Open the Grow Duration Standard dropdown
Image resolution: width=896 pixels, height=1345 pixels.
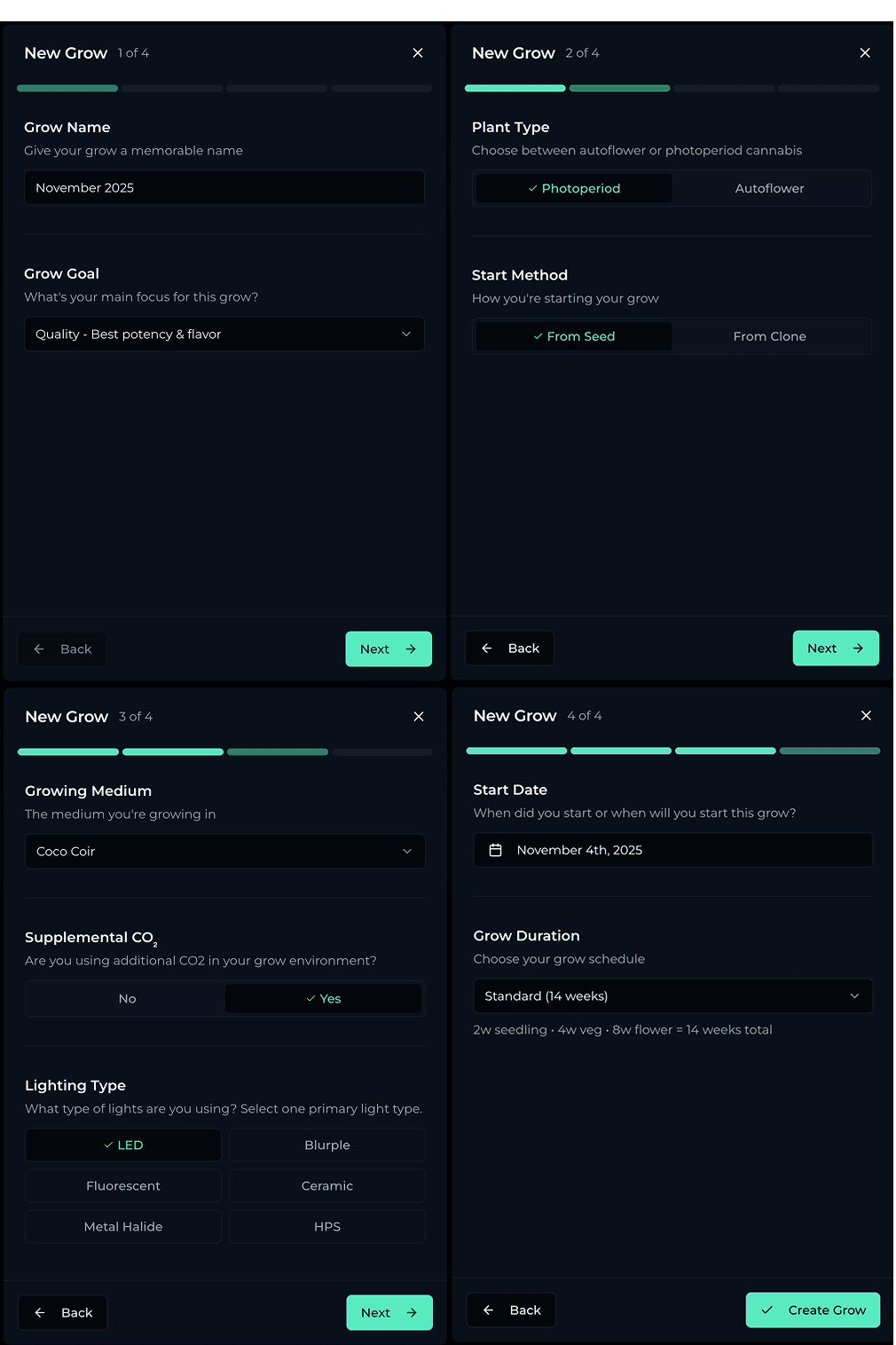point(673,996)
